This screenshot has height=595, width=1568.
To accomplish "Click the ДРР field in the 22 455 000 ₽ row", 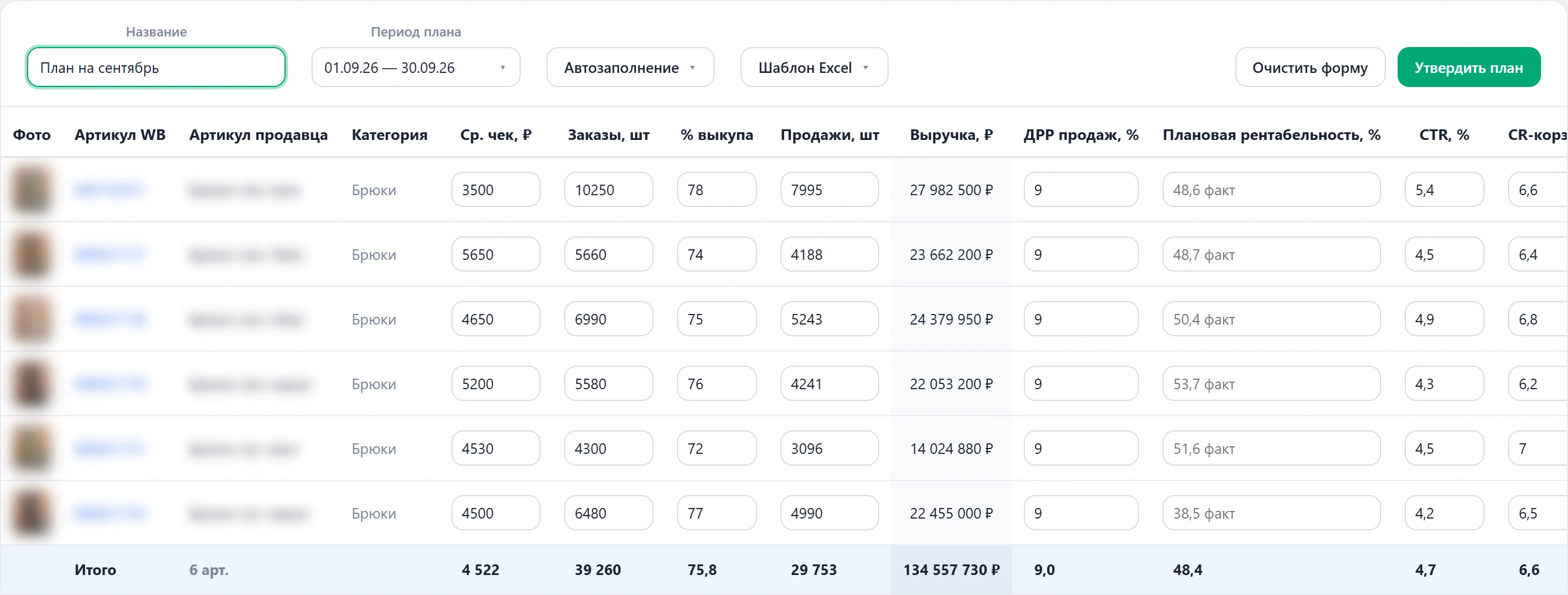I will 1081,513.
